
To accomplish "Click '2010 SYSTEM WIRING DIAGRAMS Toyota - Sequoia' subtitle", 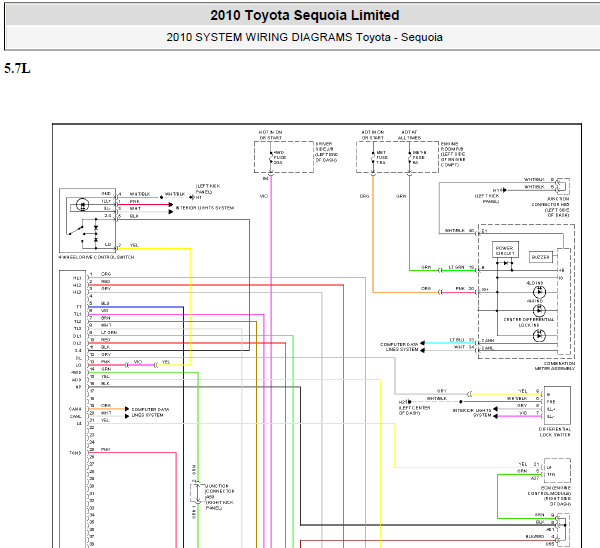I will (305, 37).
